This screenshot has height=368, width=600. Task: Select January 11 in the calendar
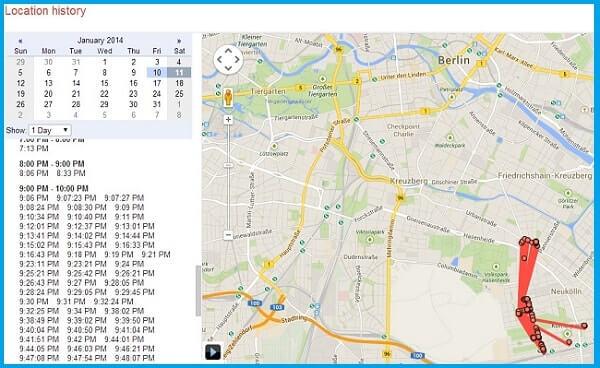pos(179,72)
